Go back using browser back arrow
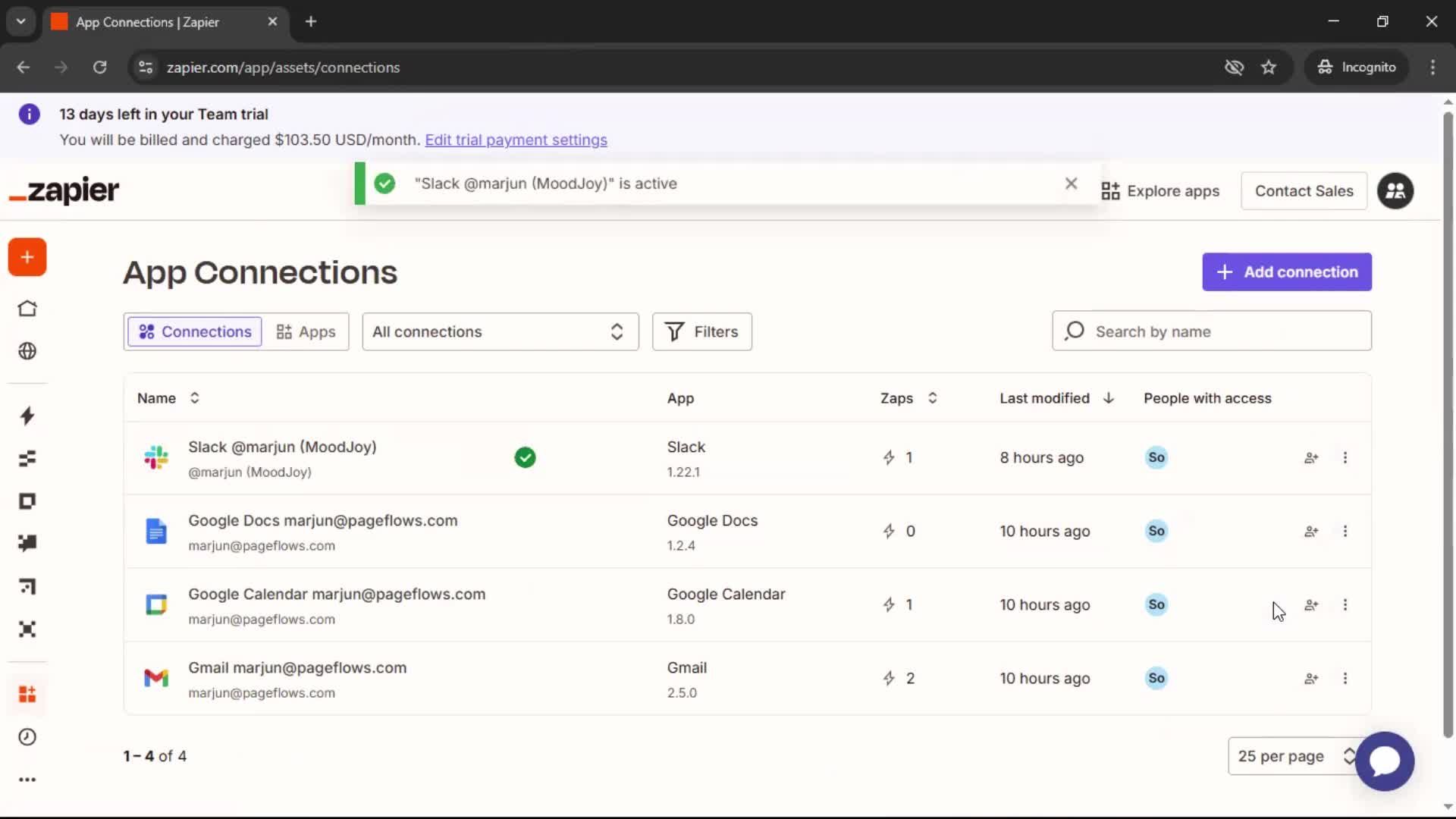Viewport: 1456px width, 819px height. click(x=24, y=67)
